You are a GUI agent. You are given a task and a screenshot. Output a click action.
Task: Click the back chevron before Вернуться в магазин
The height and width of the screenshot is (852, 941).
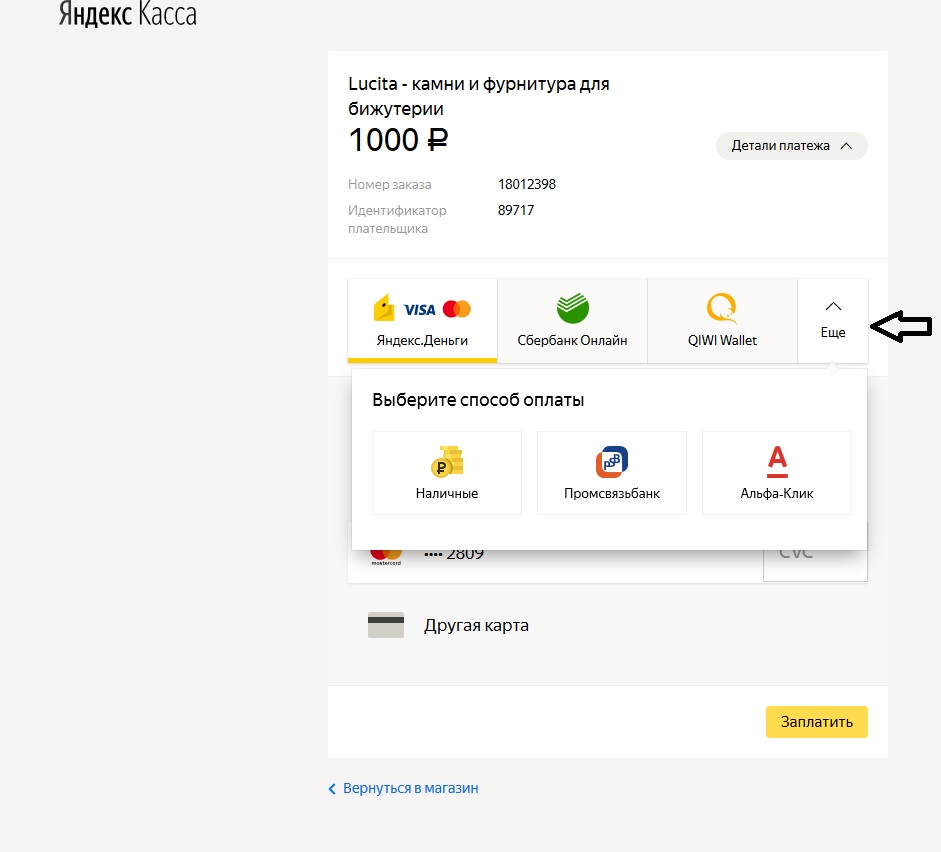[x=332, y=789]
